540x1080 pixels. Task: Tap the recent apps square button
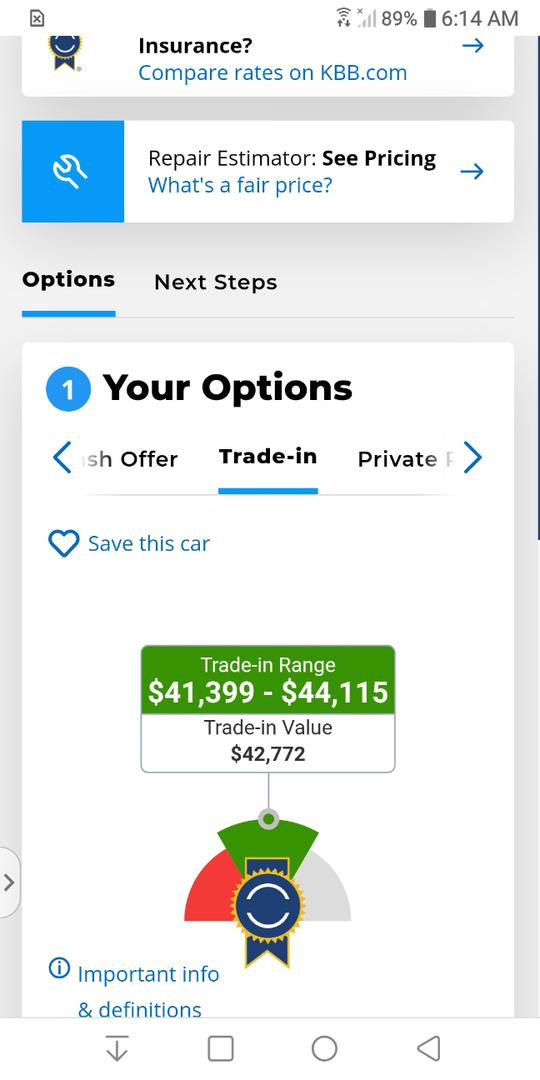[x=220, y=1048]
